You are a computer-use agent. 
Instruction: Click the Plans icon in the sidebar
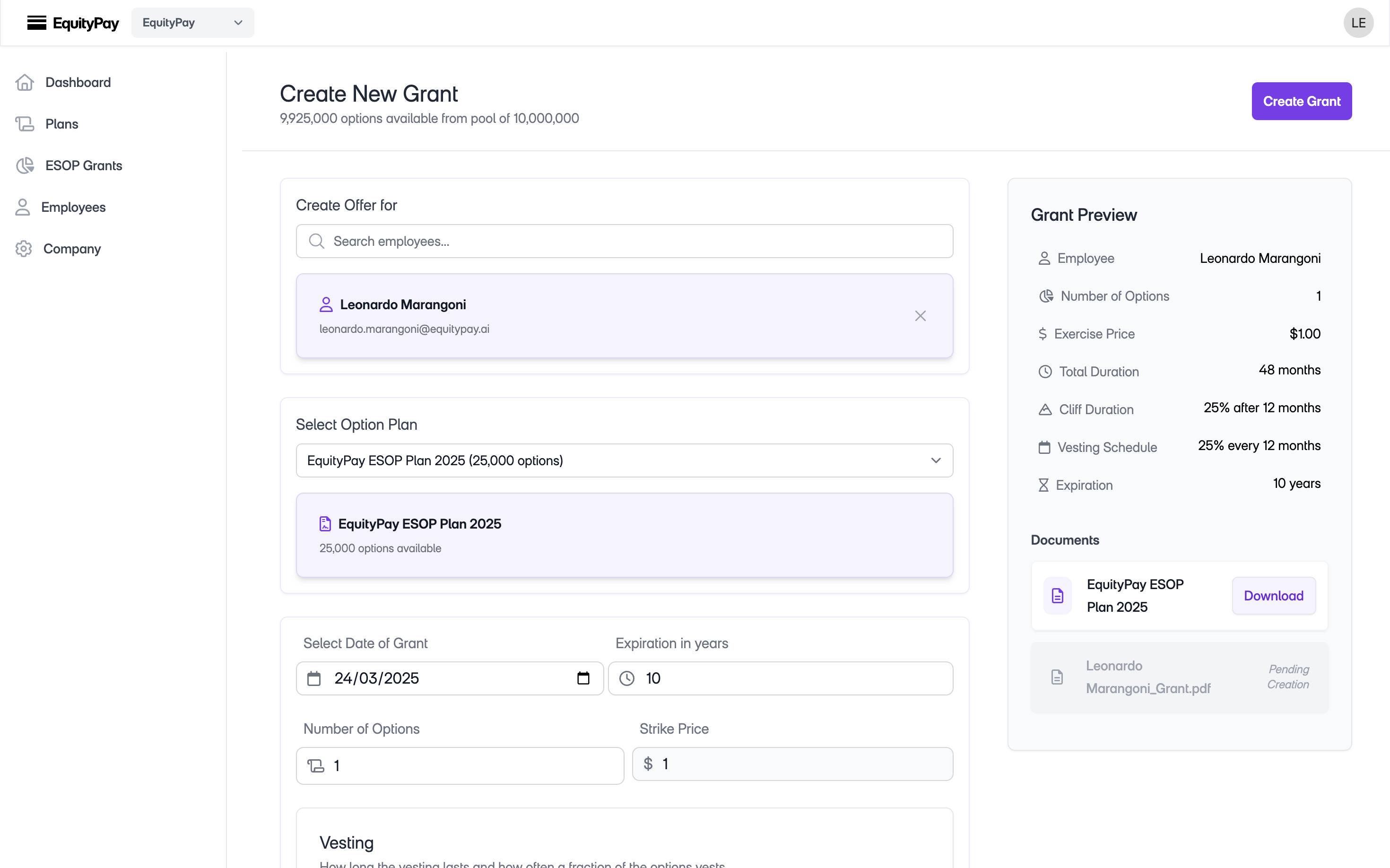click(x=24, y=123)
